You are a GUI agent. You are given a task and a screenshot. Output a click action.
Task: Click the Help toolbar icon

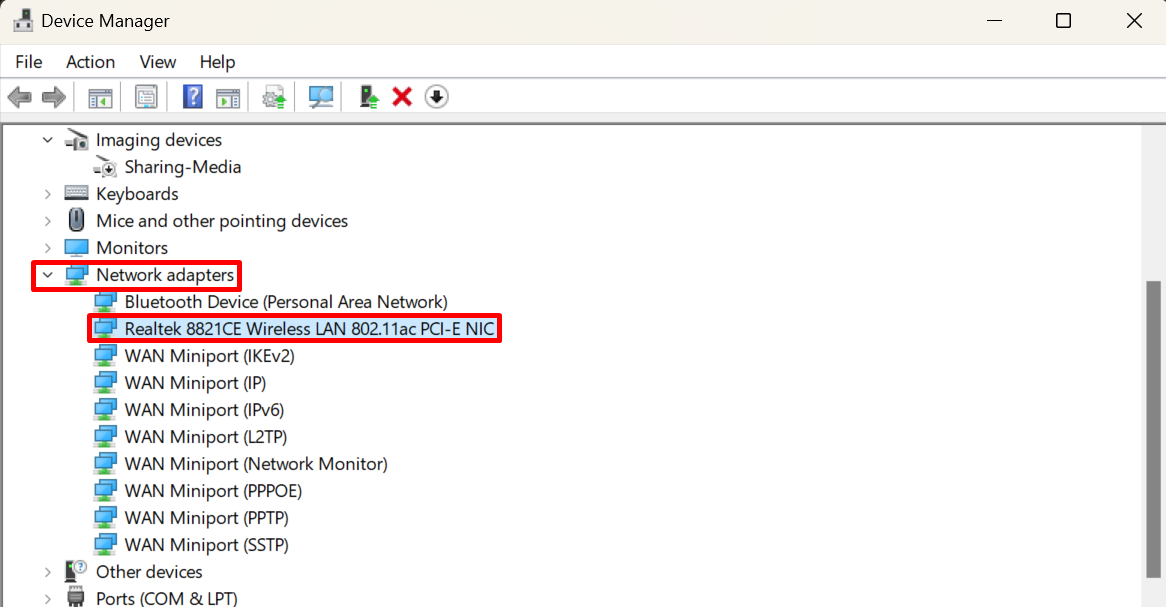point(192,96)
